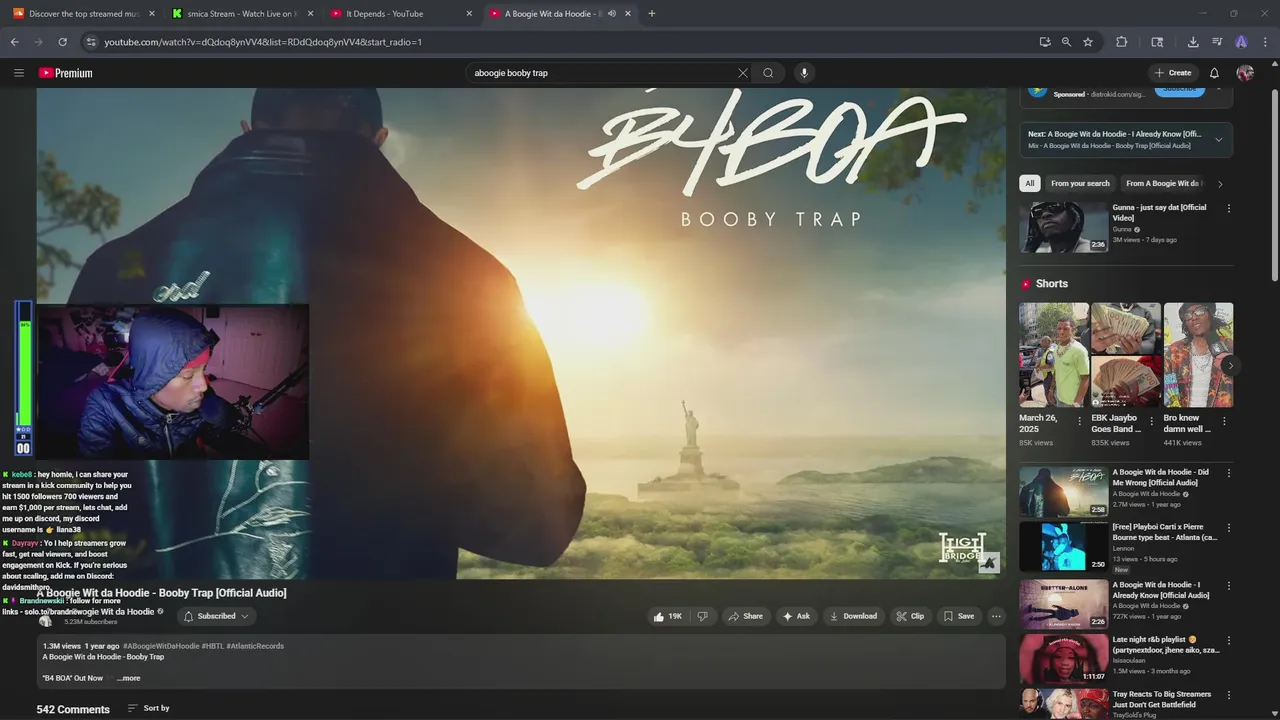Select the All filter chip

(x=1030, y=183)
